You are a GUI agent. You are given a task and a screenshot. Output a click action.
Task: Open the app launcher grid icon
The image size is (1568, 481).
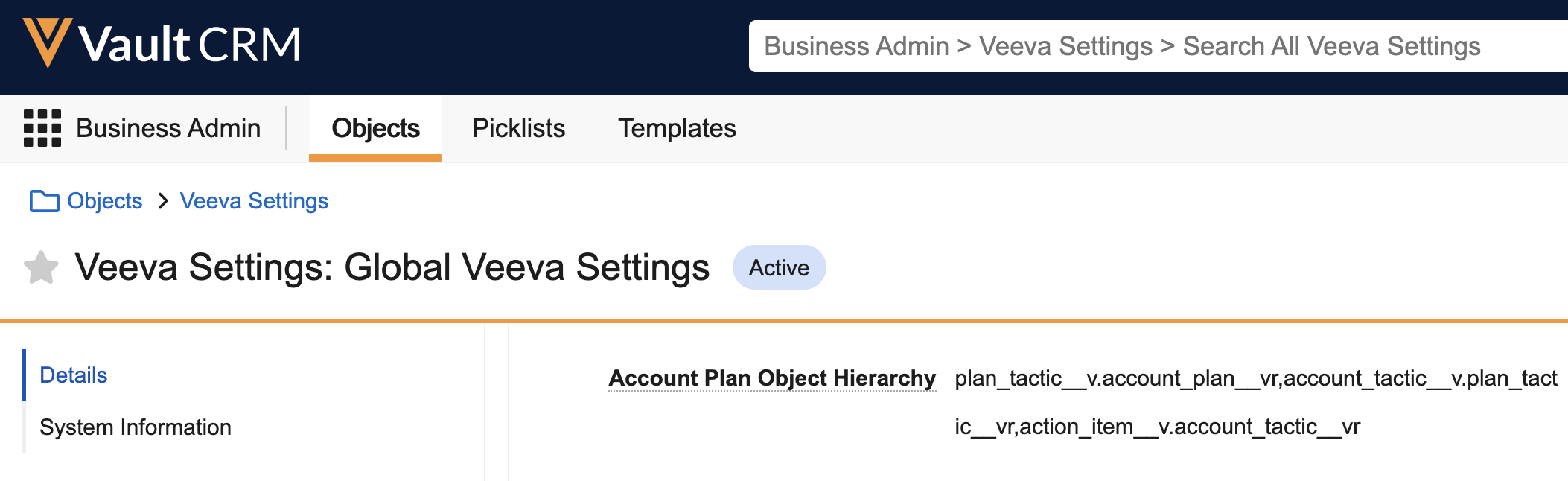pyautogui.click(x=42, y=128)
